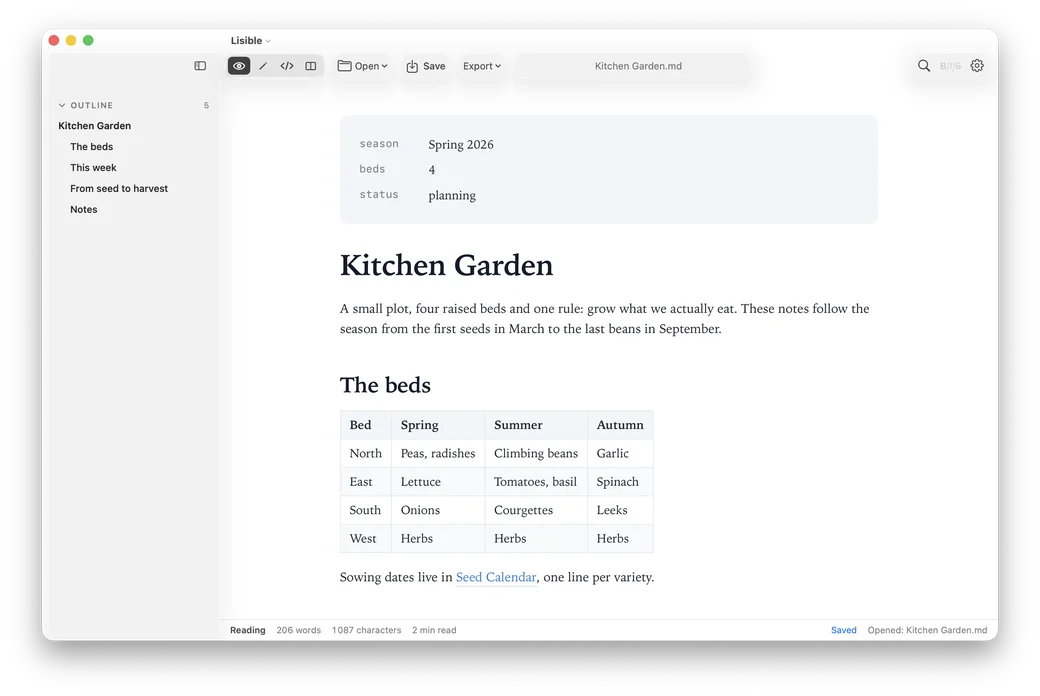Click the Leeks table cell
The height and width of the screenshot is (696, 1040).
(620, 510)
